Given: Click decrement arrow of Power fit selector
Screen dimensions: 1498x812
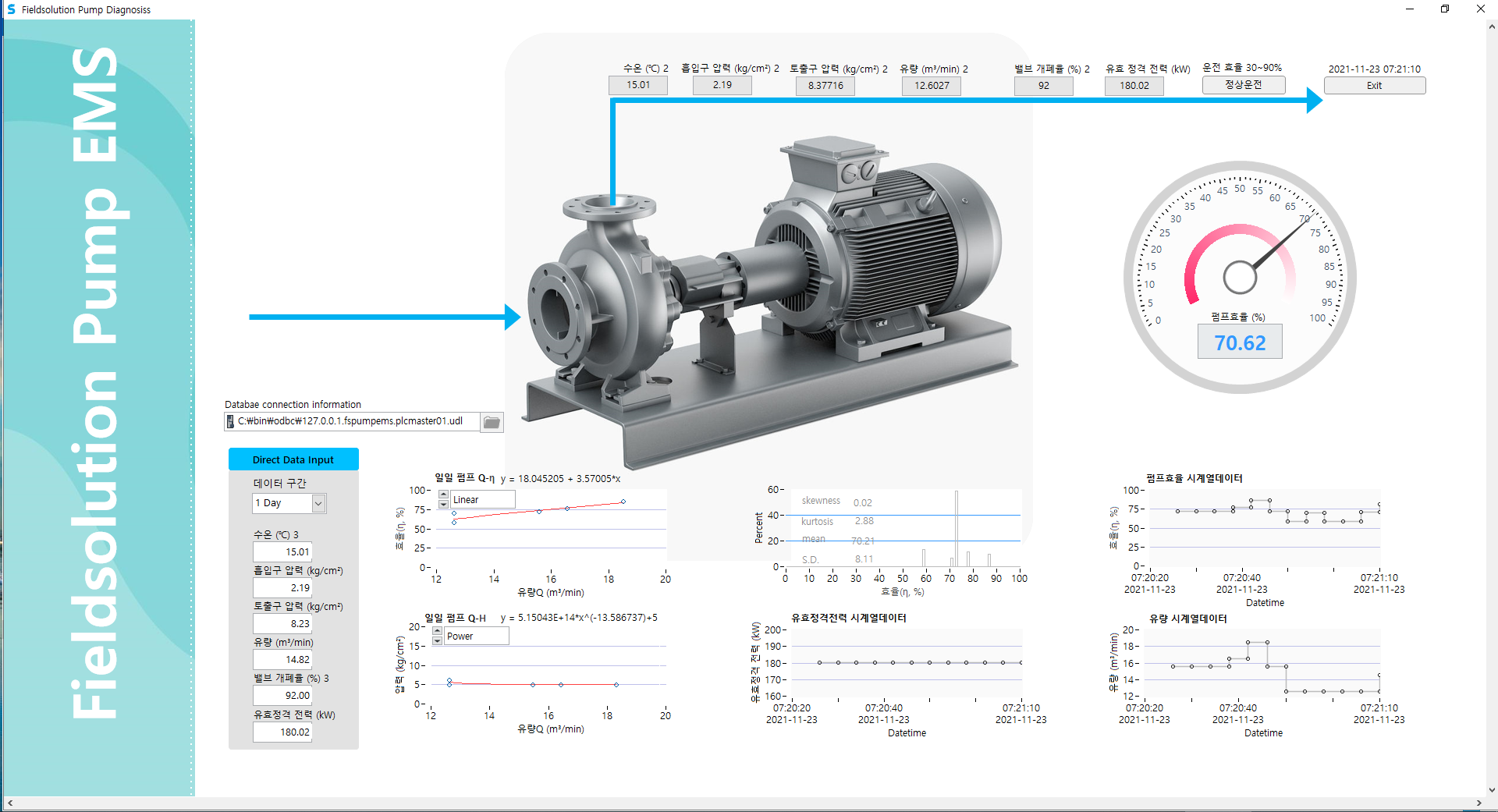Looking at the screenshot, I should click(438, 640).
